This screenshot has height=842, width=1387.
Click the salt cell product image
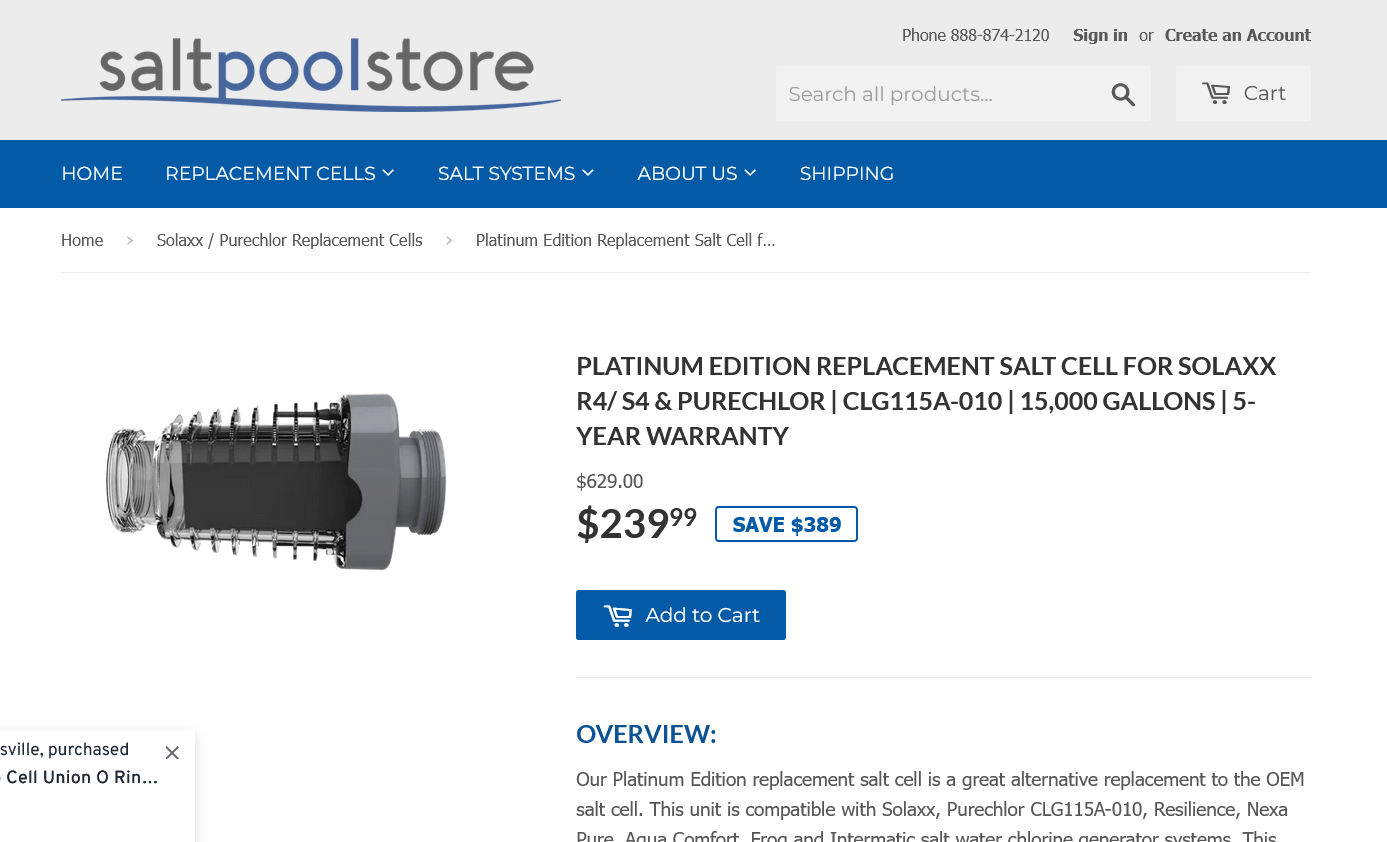(276, 481)
